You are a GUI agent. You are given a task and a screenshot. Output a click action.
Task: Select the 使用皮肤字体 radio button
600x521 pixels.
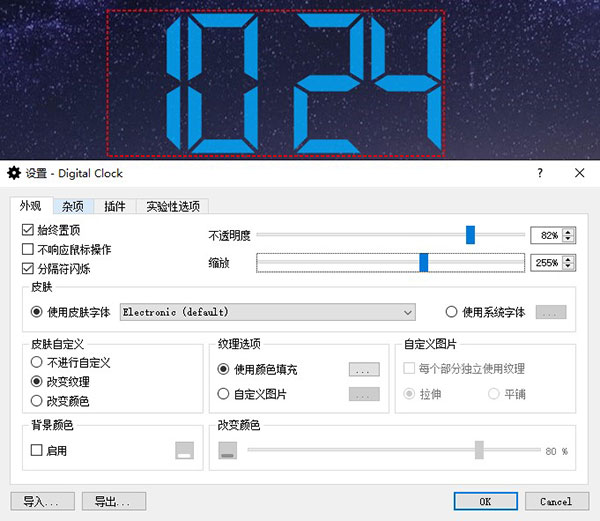point(36,312)
